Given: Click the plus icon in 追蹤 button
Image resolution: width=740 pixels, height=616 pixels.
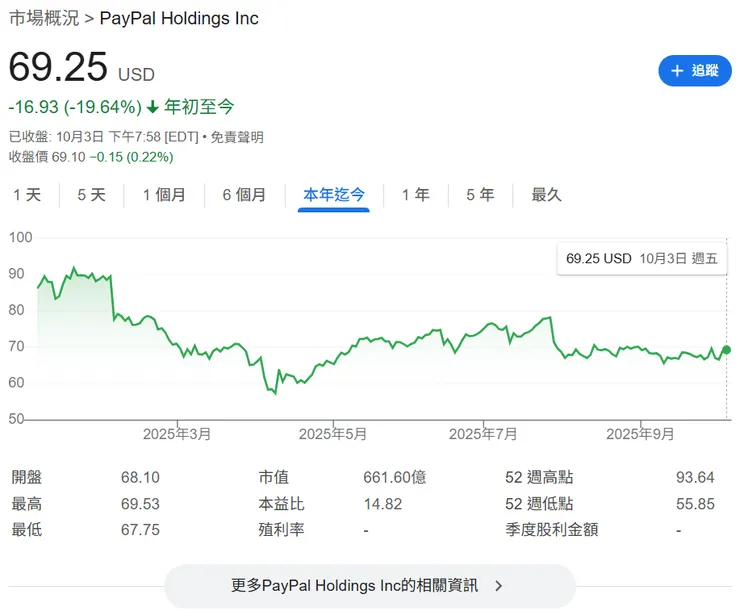Looking at the screenshot, I should point(677,71).
